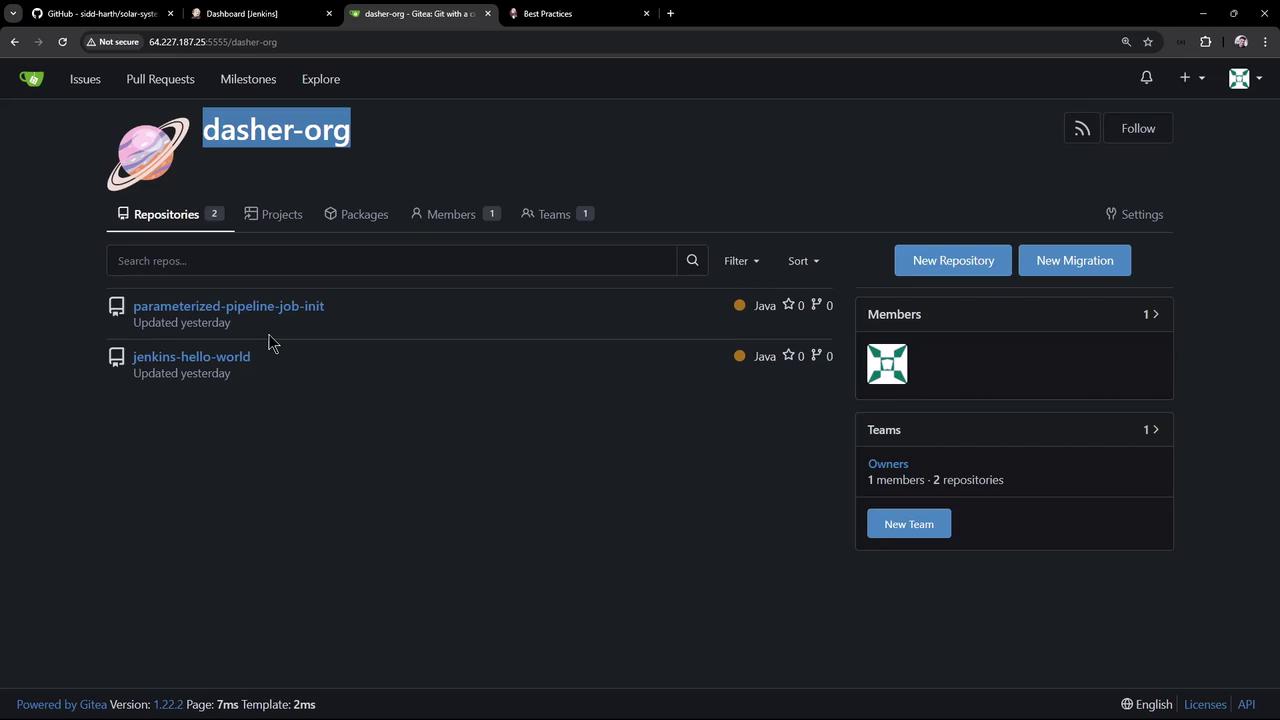Open the English language selector in footer
The height and width of the screenshot is (720, 1280).
pos(1146,704)
